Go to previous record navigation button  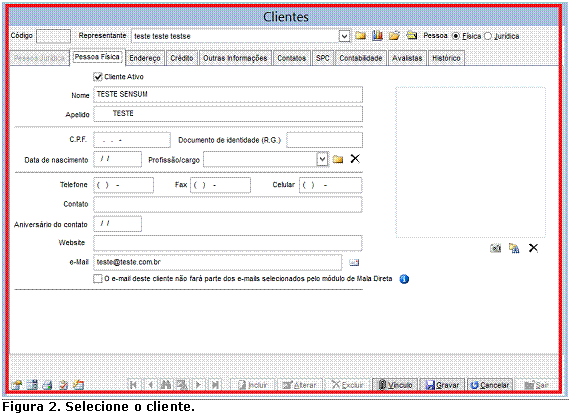(x=150, y=385)
